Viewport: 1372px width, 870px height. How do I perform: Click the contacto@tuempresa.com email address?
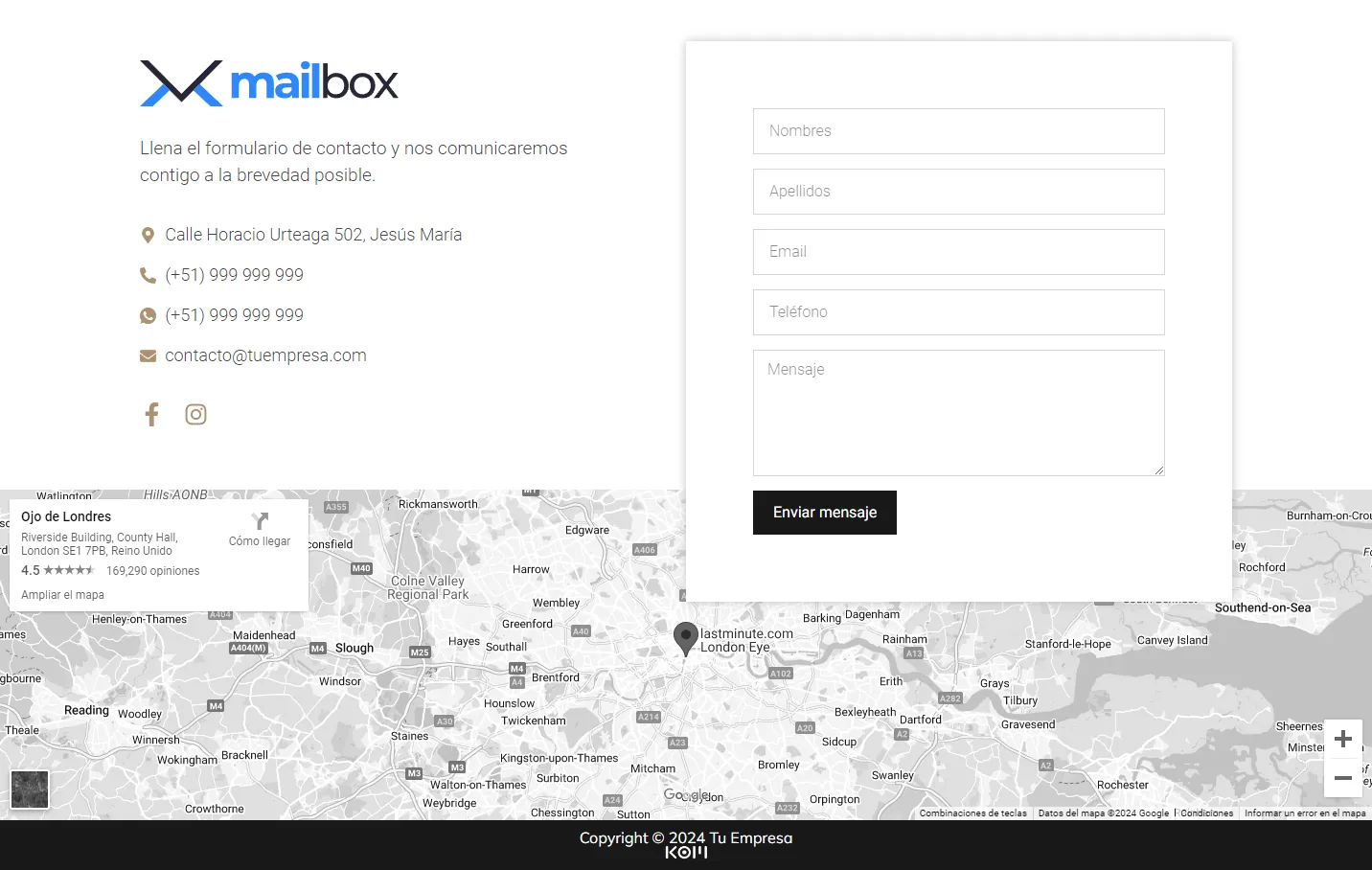click(x=265, y=355)
